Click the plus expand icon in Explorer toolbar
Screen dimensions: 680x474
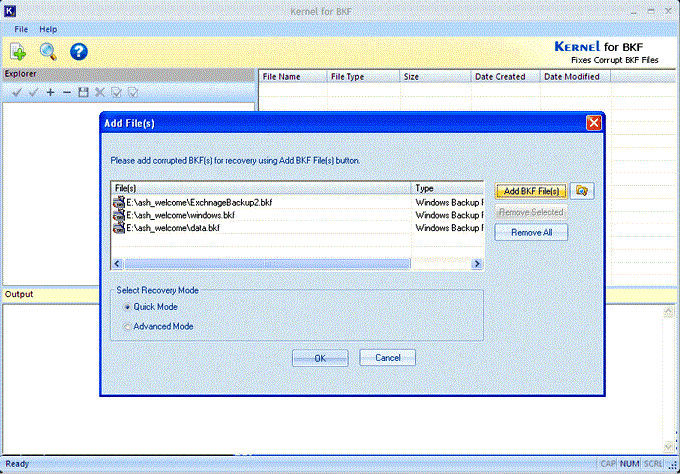50,92
